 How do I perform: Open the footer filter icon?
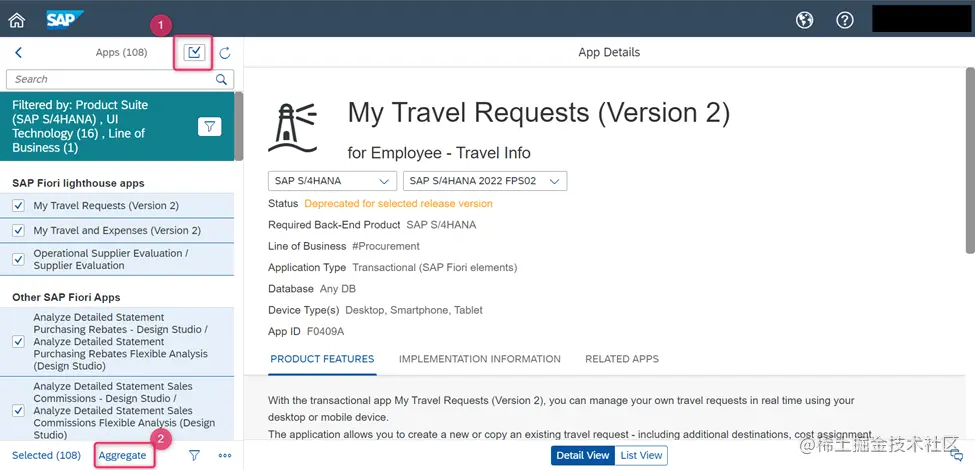click(x=195, y=456)
